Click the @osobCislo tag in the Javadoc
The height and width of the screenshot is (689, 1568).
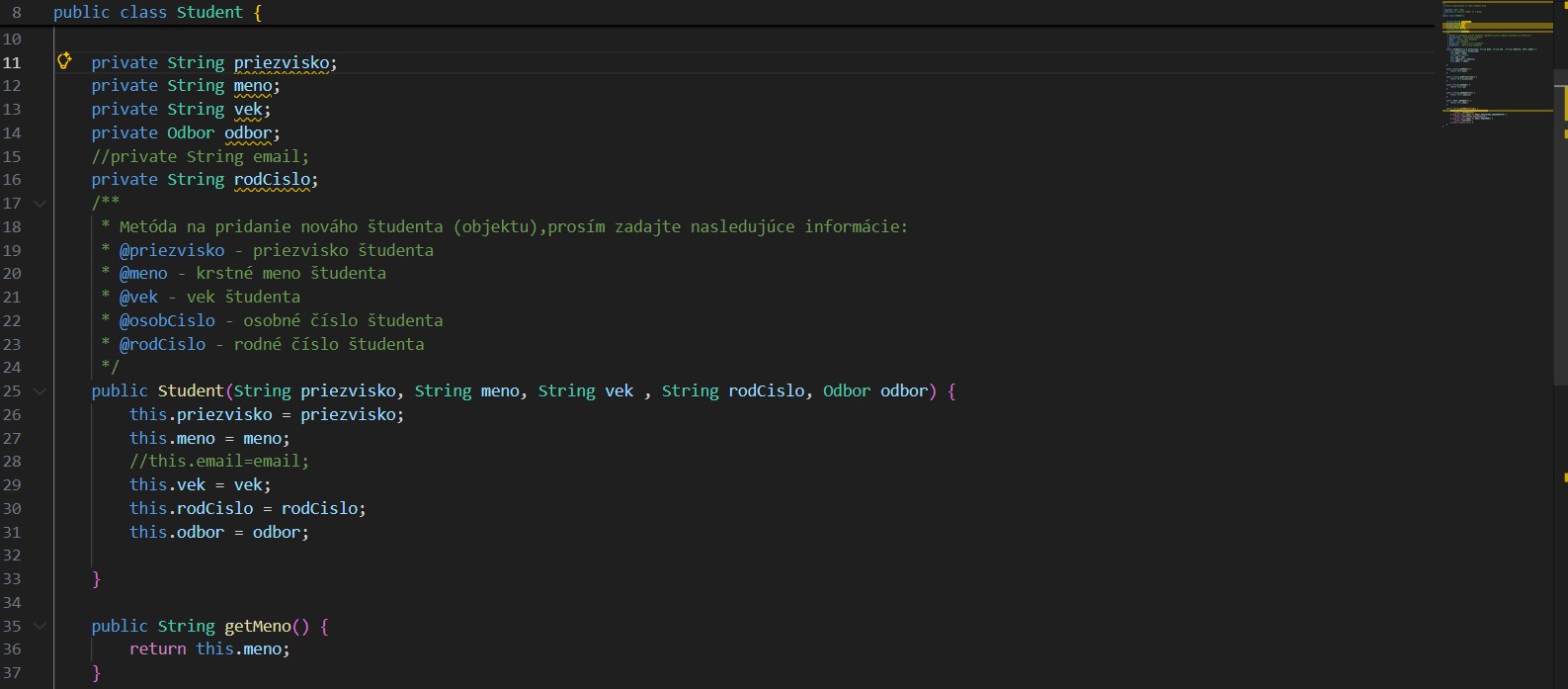(167, 320)
